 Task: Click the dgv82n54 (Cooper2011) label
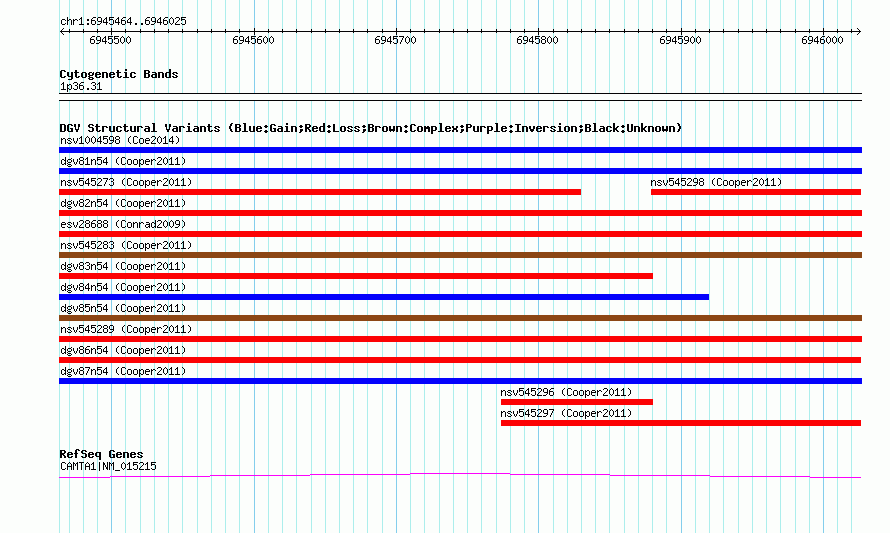pyautogui.click(x=123, y=203)
